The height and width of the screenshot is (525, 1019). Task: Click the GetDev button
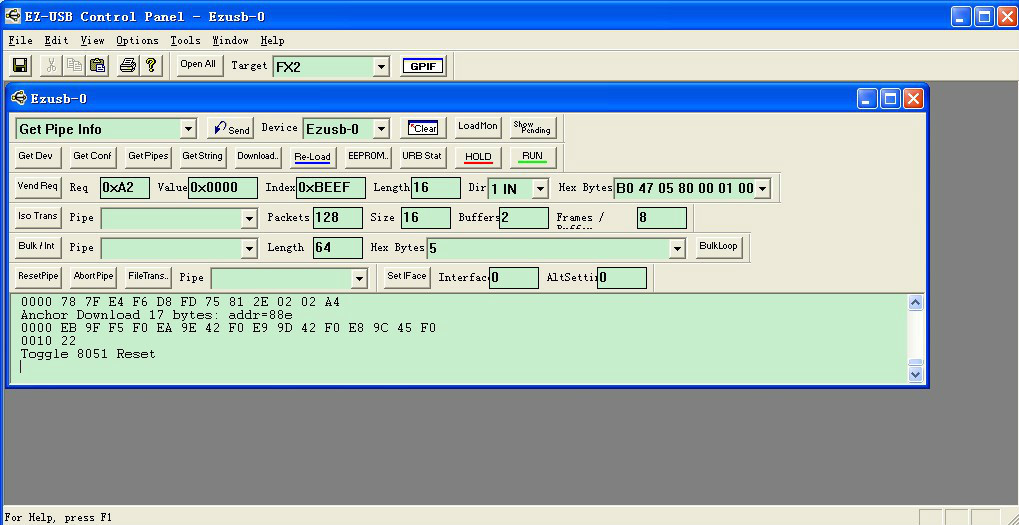tap(38, 157)
